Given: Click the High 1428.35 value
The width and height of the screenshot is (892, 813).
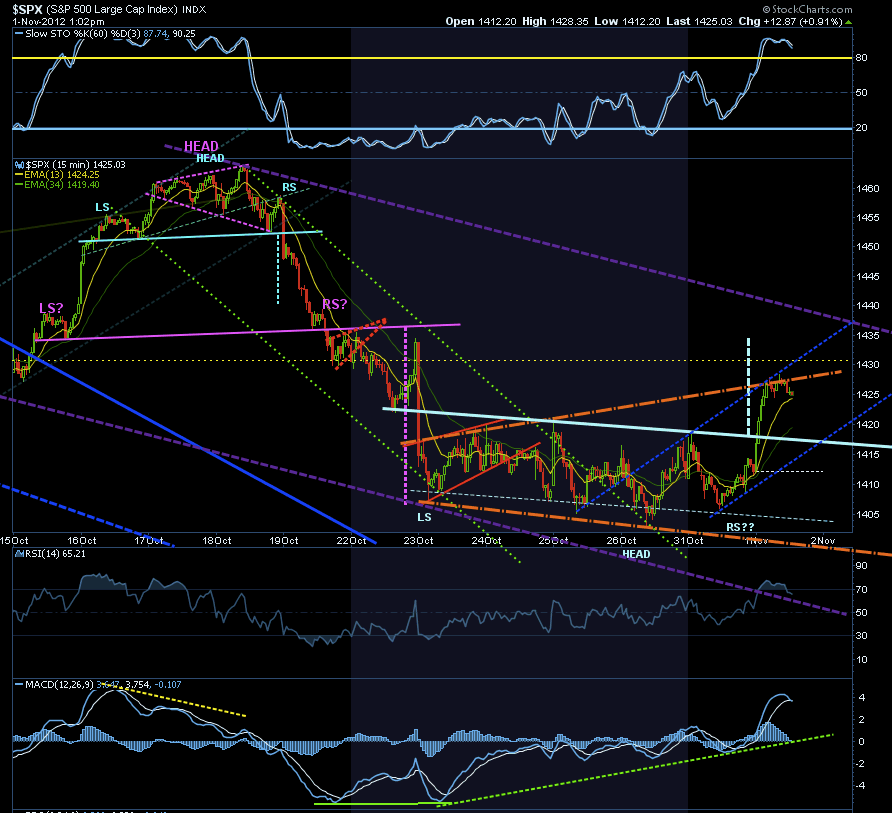Looking at the screenshot, I should coord(555,21).
